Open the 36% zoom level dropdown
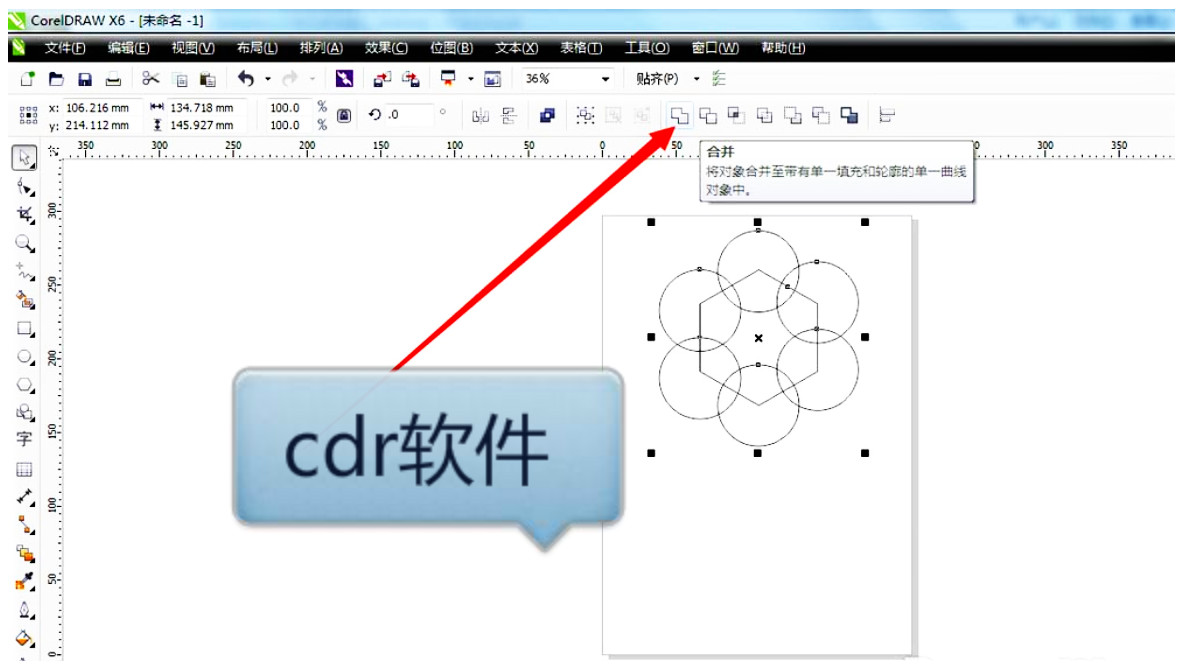 tap(606, 79)
